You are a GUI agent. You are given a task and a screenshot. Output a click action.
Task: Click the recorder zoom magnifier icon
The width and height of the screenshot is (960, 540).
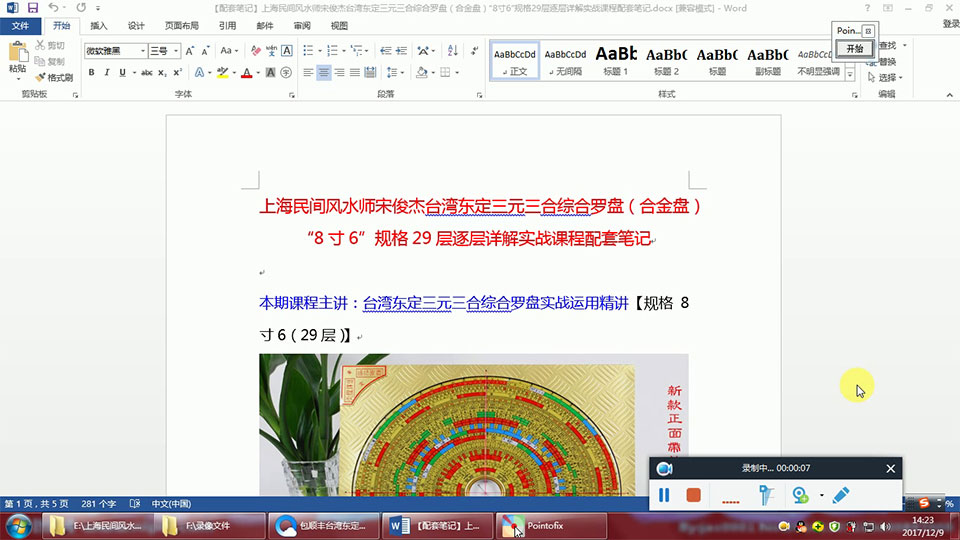coord(800,495)
